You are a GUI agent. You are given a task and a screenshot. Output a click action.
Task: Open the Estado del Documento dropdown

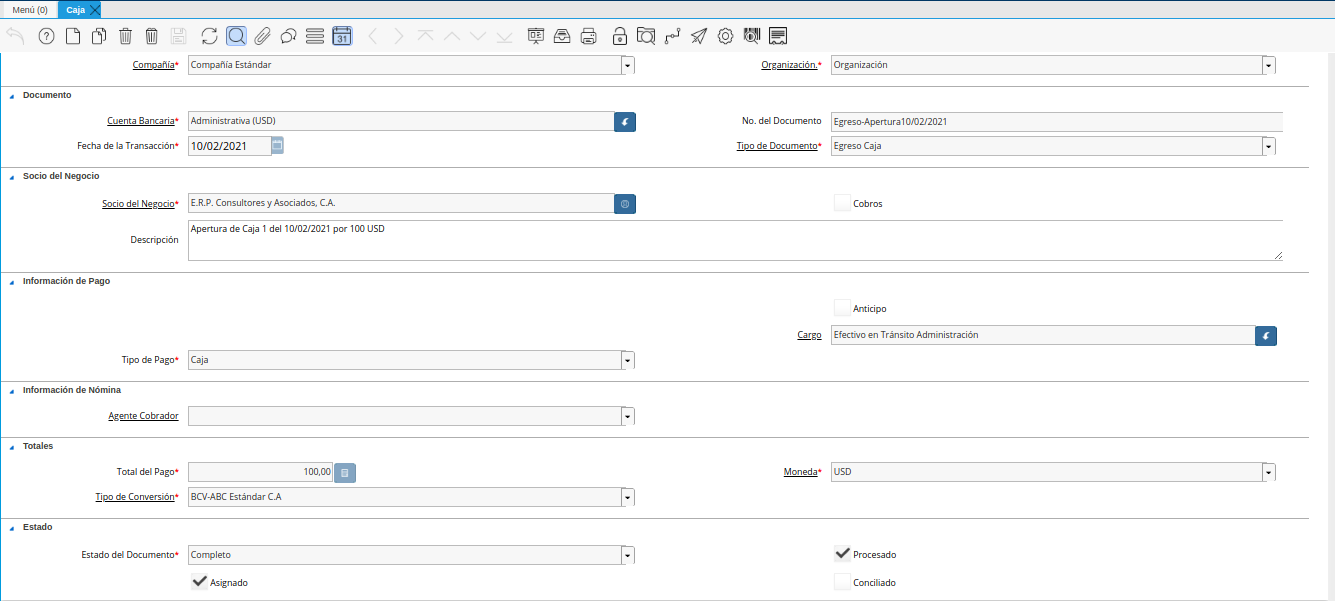(x=627, y=555)
